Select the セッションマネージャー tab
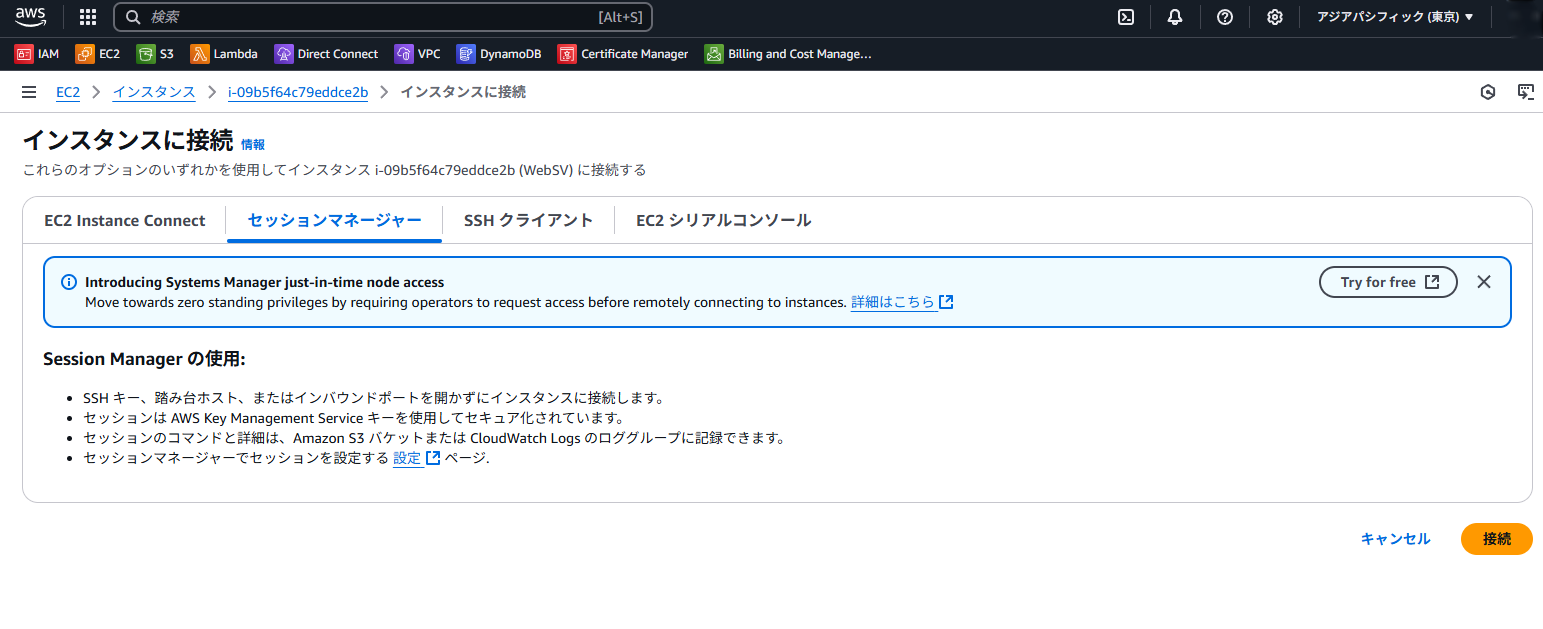Viewport: 1543px width, 629px height. click(335, 221)
